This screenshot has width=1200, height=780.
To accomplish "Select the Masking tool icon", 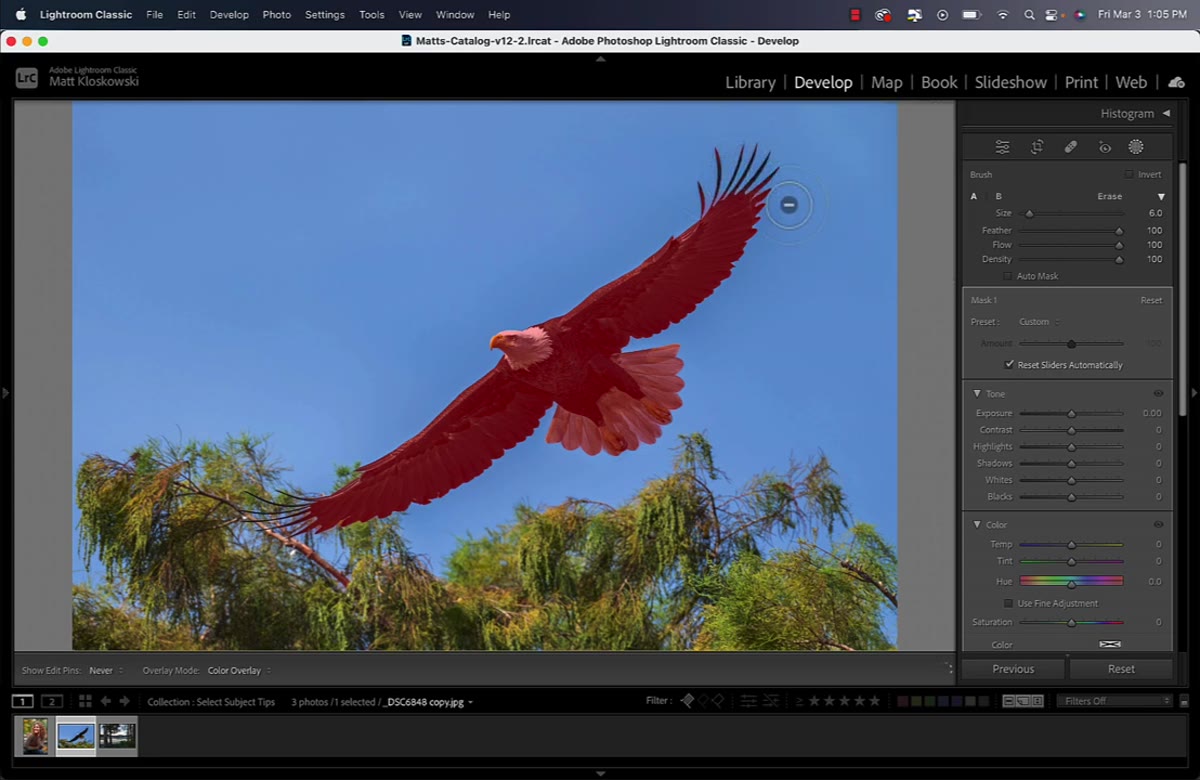I will pos(1136,147).
